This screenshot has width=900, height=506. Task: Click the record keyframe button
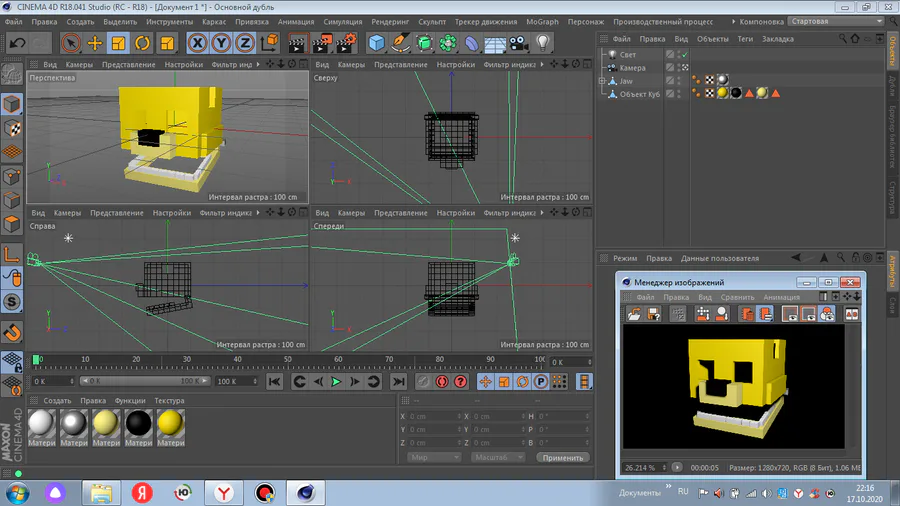tap(424, 382)
